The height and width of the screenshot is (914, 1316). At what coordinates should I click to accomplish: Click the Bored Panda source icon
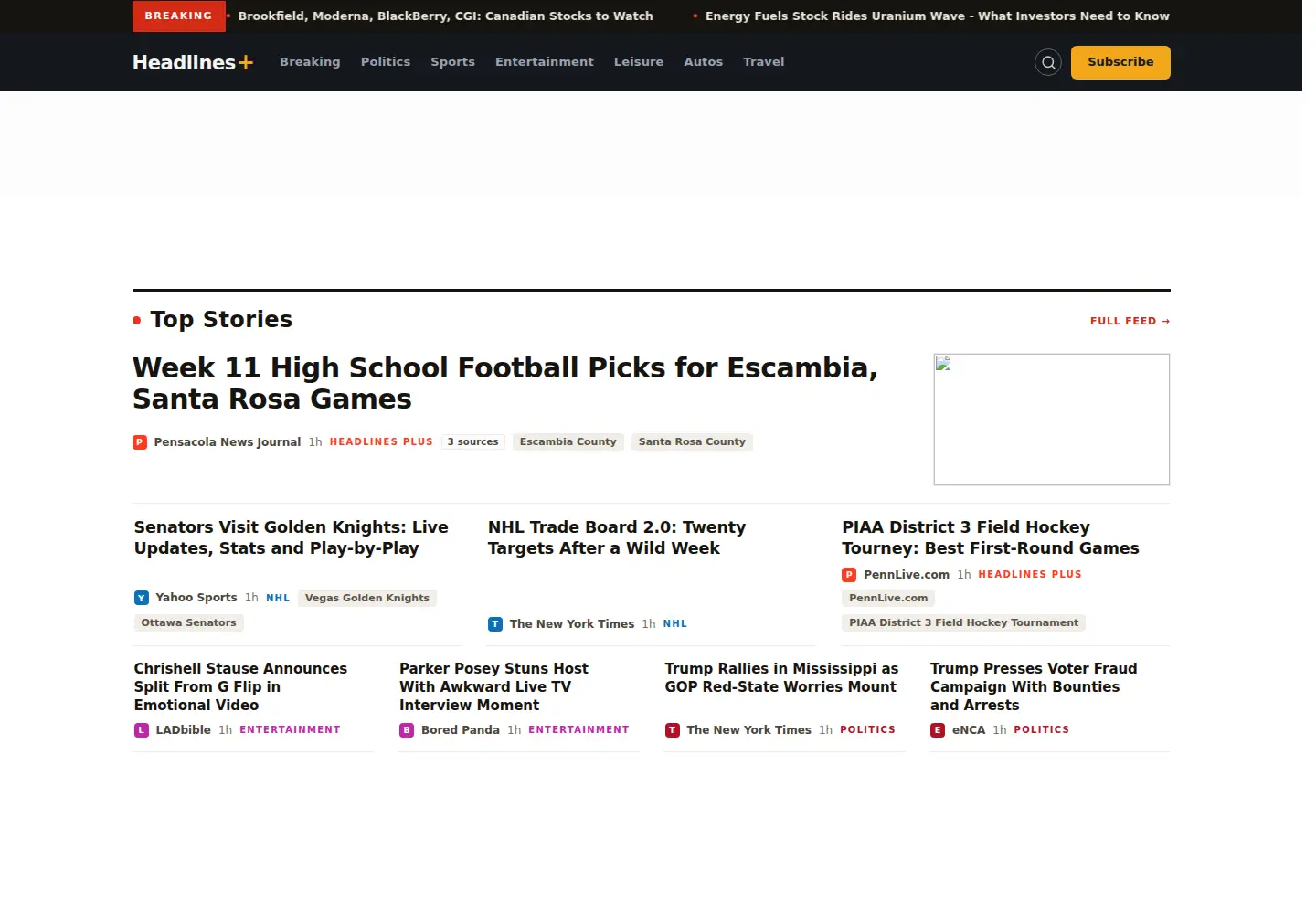(x=407, y=730)
